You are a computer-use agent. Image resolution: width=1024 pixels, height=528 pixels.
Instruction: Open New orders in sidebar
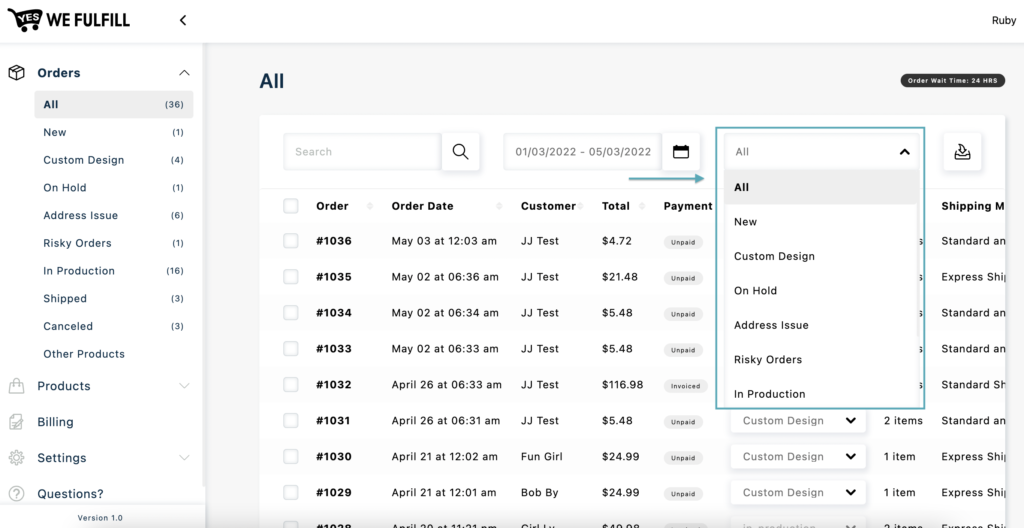pyautogui.click(x=114, y=133)
